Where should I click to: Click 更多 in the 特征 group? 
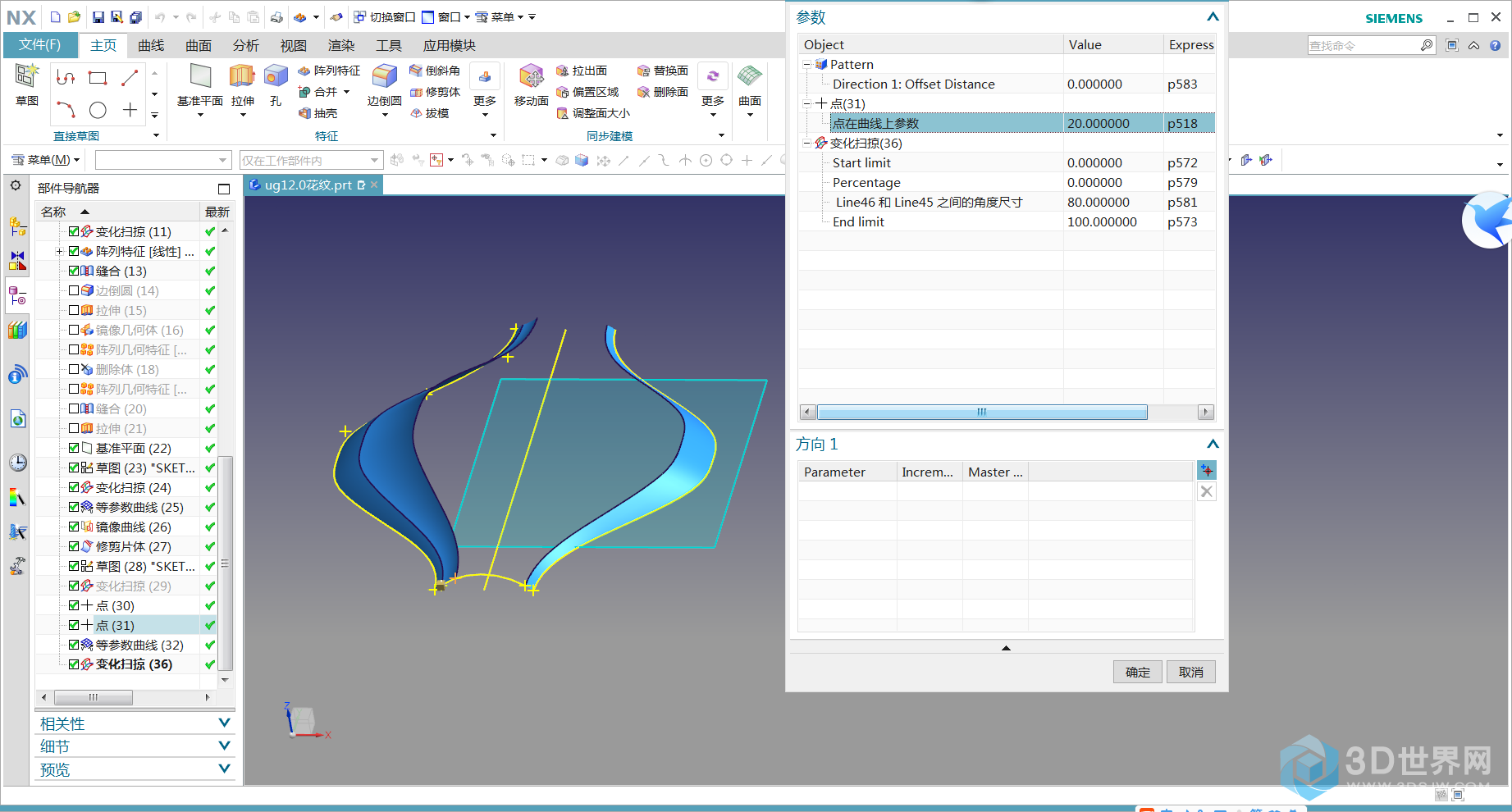[x=485, y=90]
